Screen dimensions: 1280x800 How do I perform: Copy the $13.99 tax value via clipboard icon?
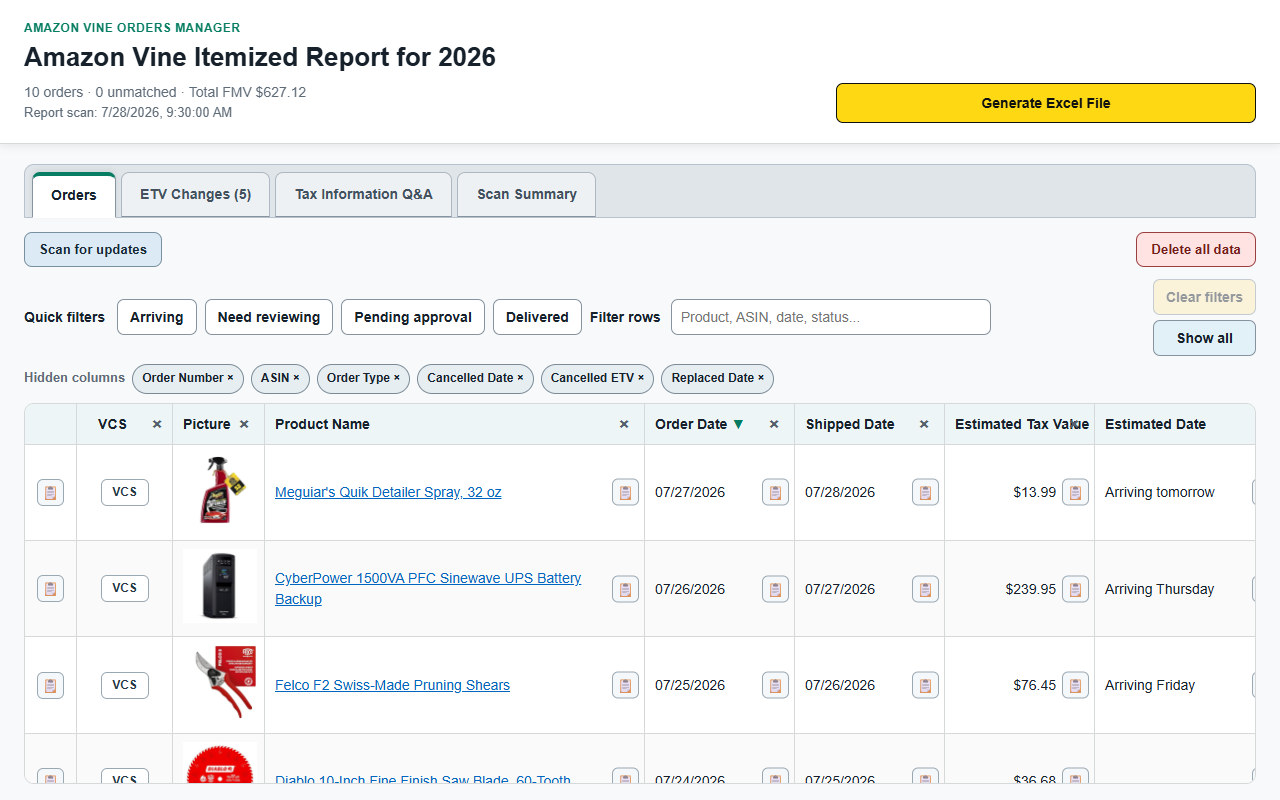point(1075,492)
